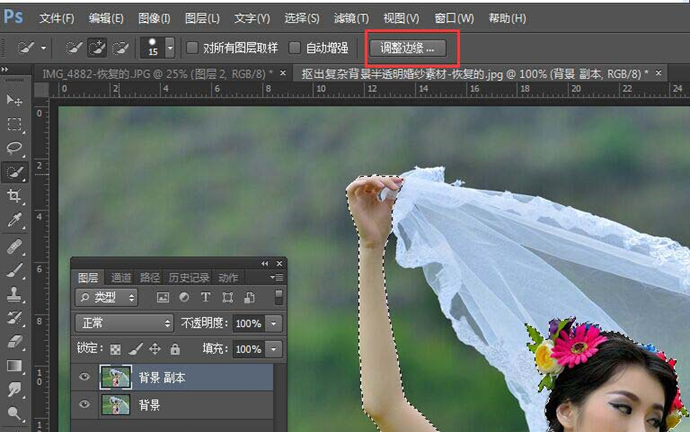Expand the toolbox double-arrow
The image size is (690, 432).
tap(5, 69)
